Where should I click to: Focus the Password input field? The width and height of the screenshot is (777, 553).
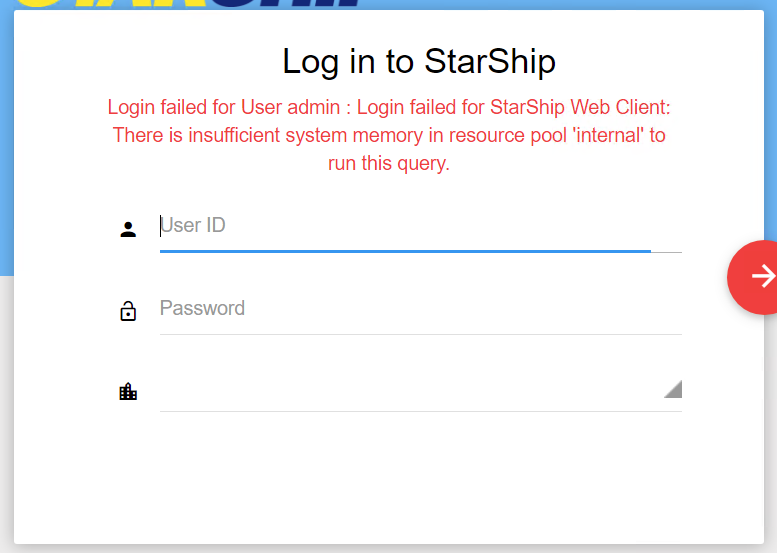point(421,309)
